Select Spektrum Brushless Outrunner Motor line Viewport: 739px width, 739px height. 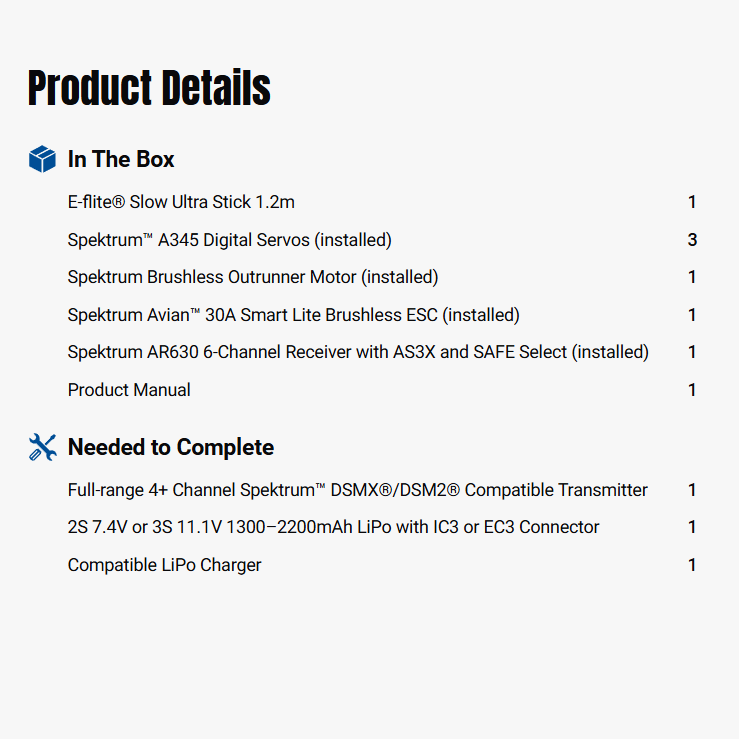(x=253, y=277)
